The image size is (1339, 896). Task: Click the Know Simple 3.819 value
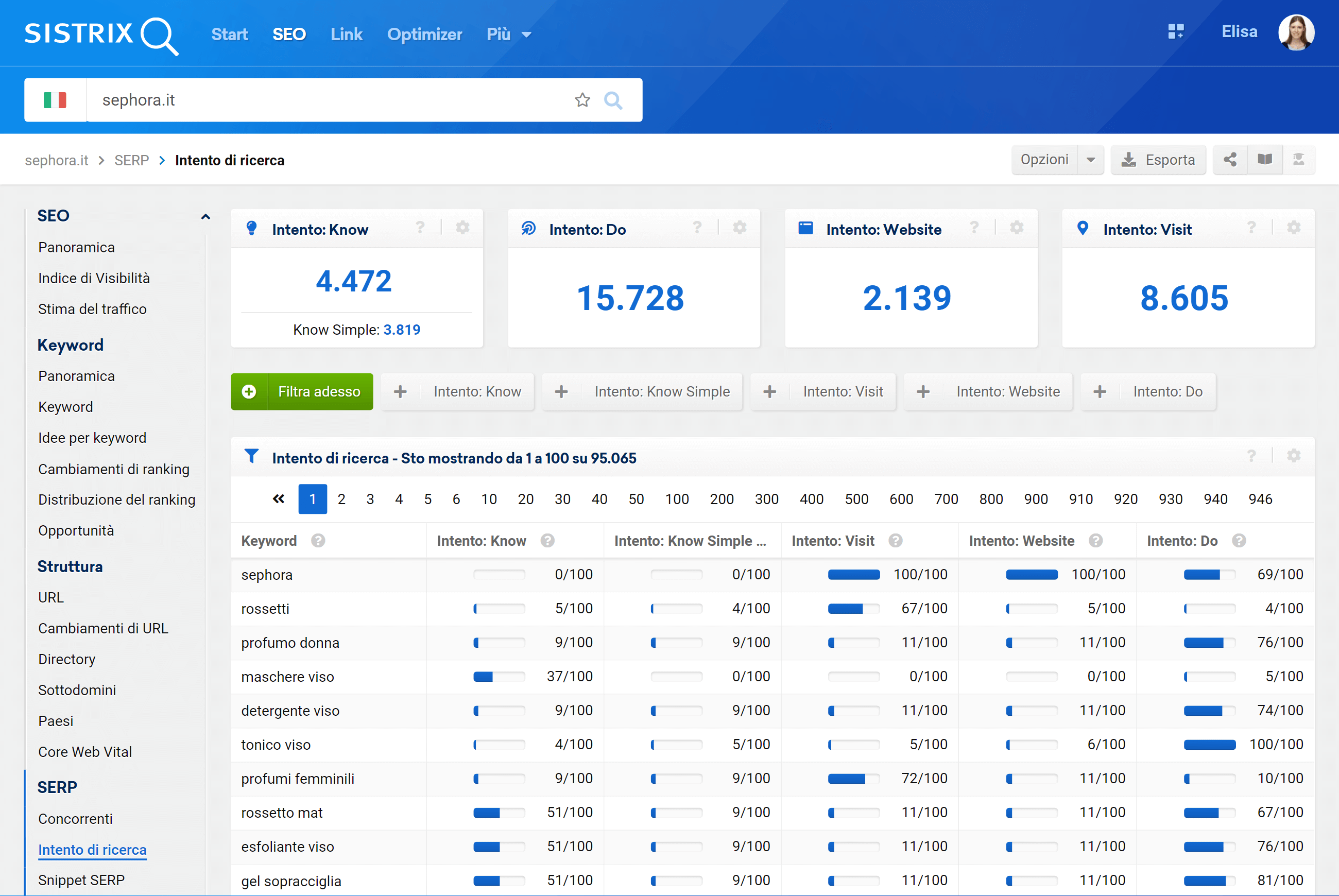402,330
